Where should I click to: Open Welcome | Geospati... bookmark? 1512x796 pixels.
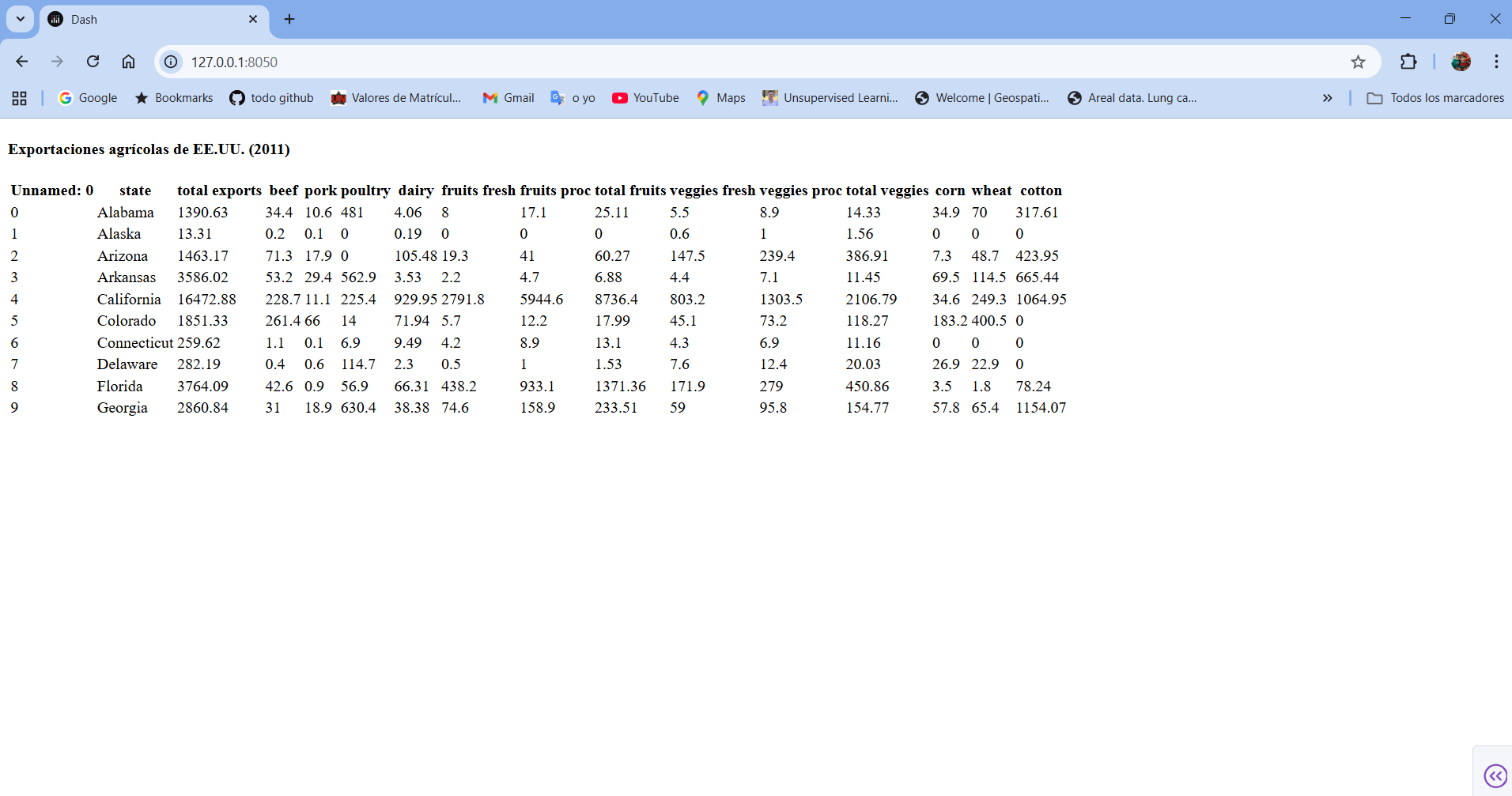point(982,98)
